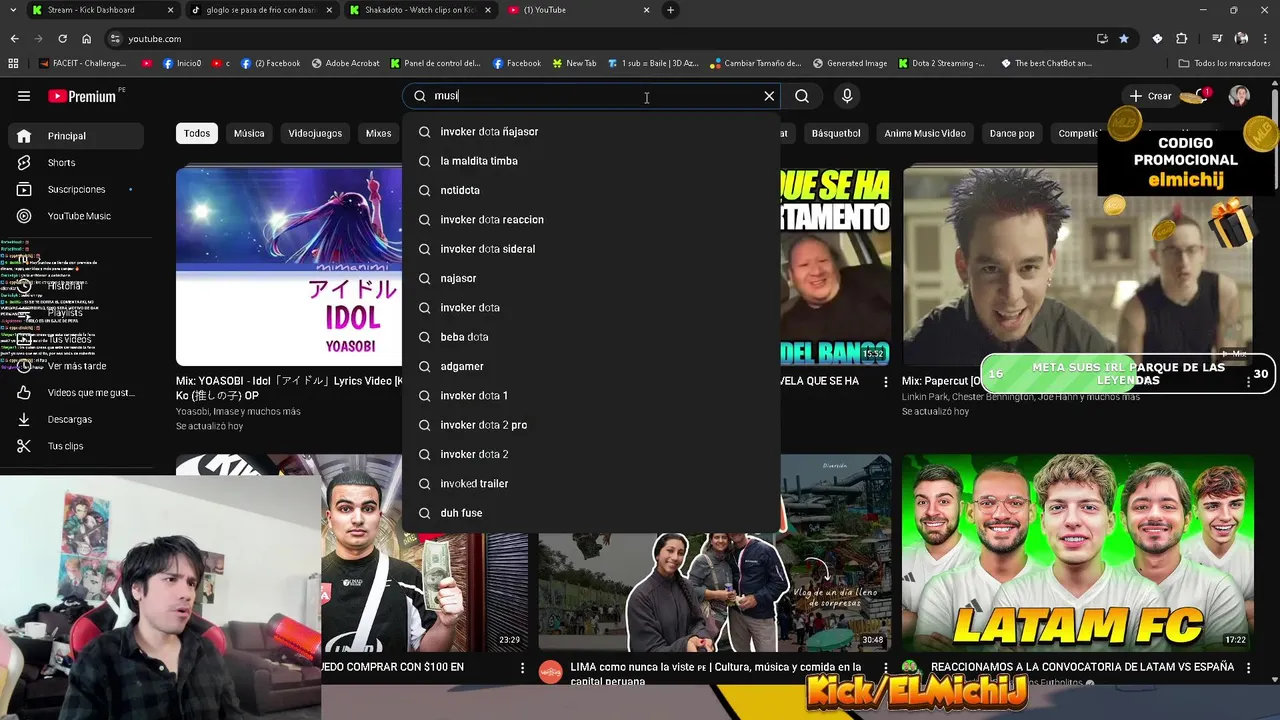This screenshot has height=720, width=1280.
Task: Open options for VELA QUE SE HA video
Action: pyautogui.click(x=885, y=381)
